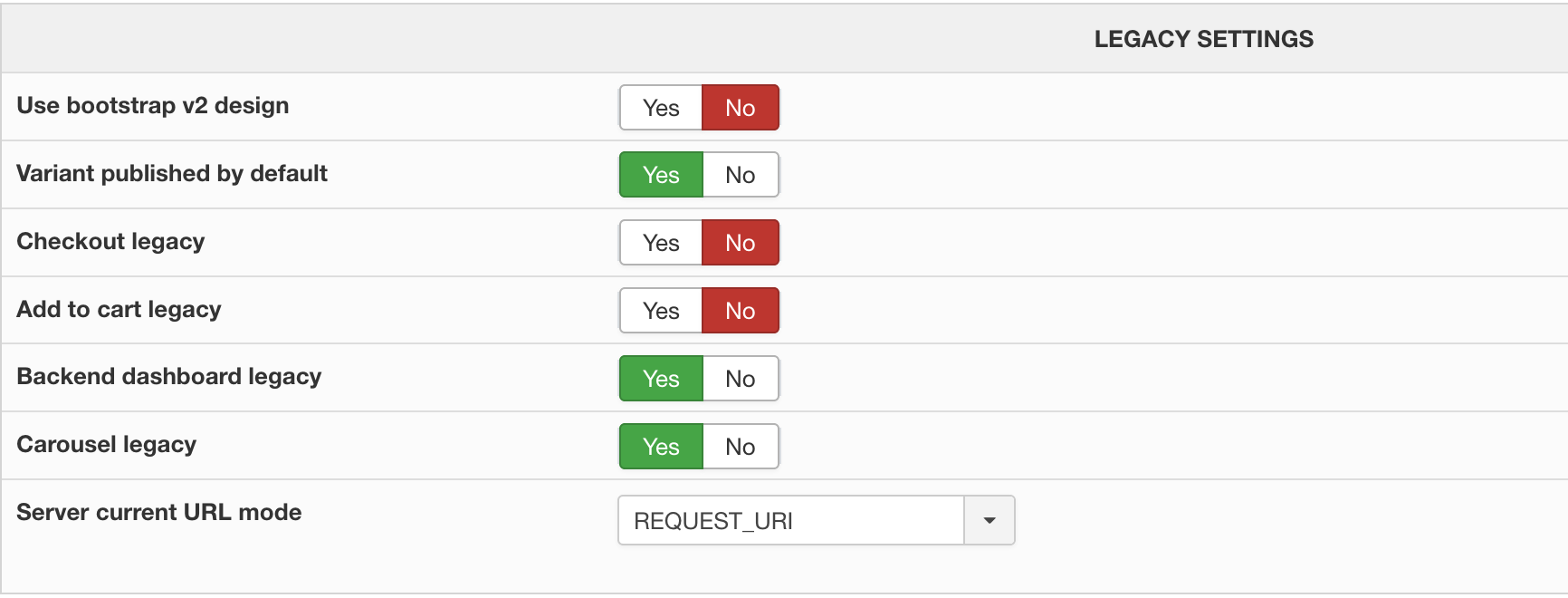This screenshot has height=598, width=1568.
Task: Open the Server current URL mode dropdown arrow
Action: coord(989,521)
